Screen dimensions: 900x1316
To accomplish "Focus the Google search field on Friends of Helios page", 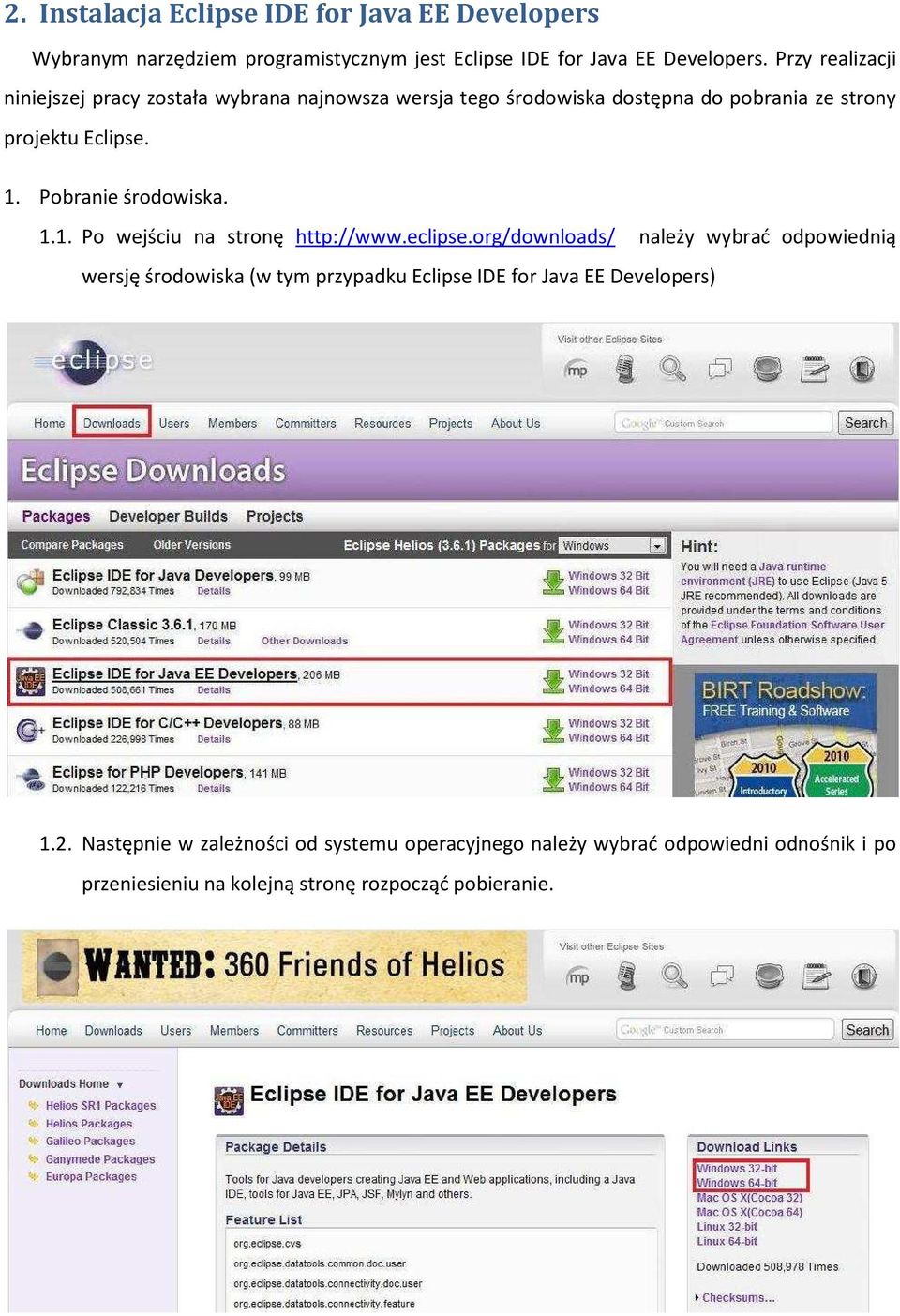I will [725, 1030].
